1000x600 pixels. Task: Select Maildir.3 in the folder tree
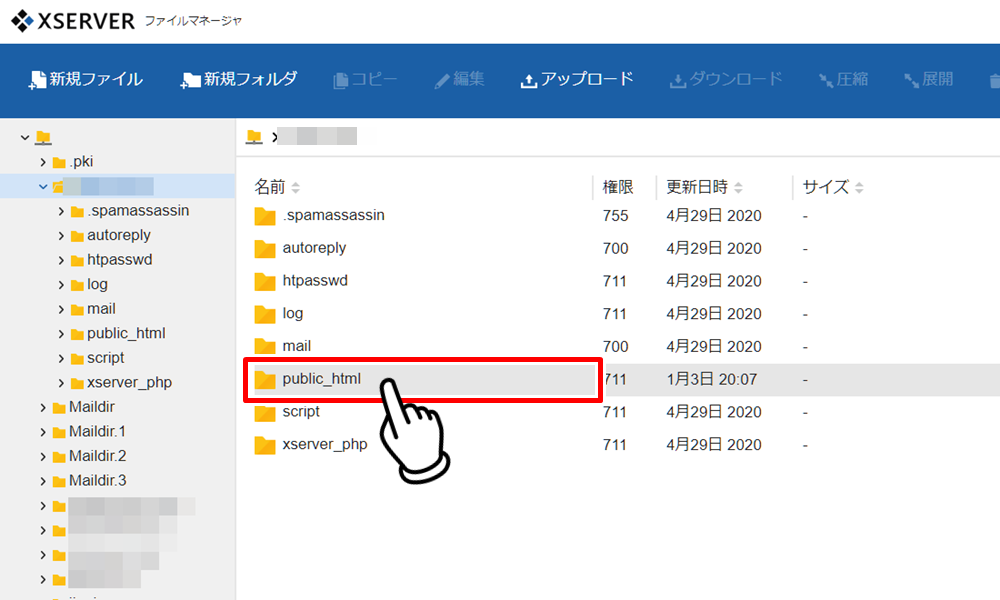coord(98,481)
